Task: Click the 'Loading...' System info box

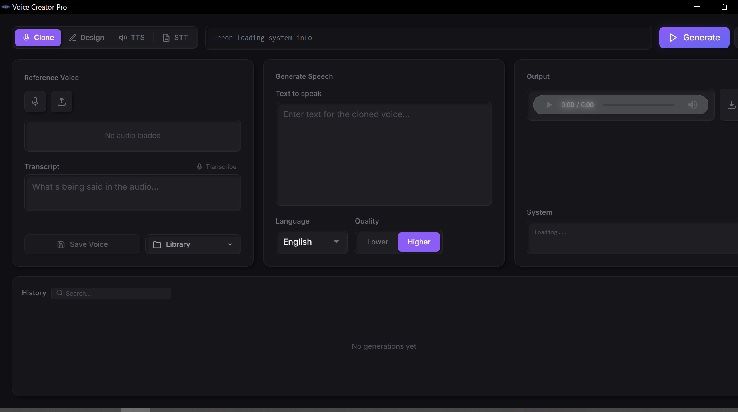Action: (633, 238)
